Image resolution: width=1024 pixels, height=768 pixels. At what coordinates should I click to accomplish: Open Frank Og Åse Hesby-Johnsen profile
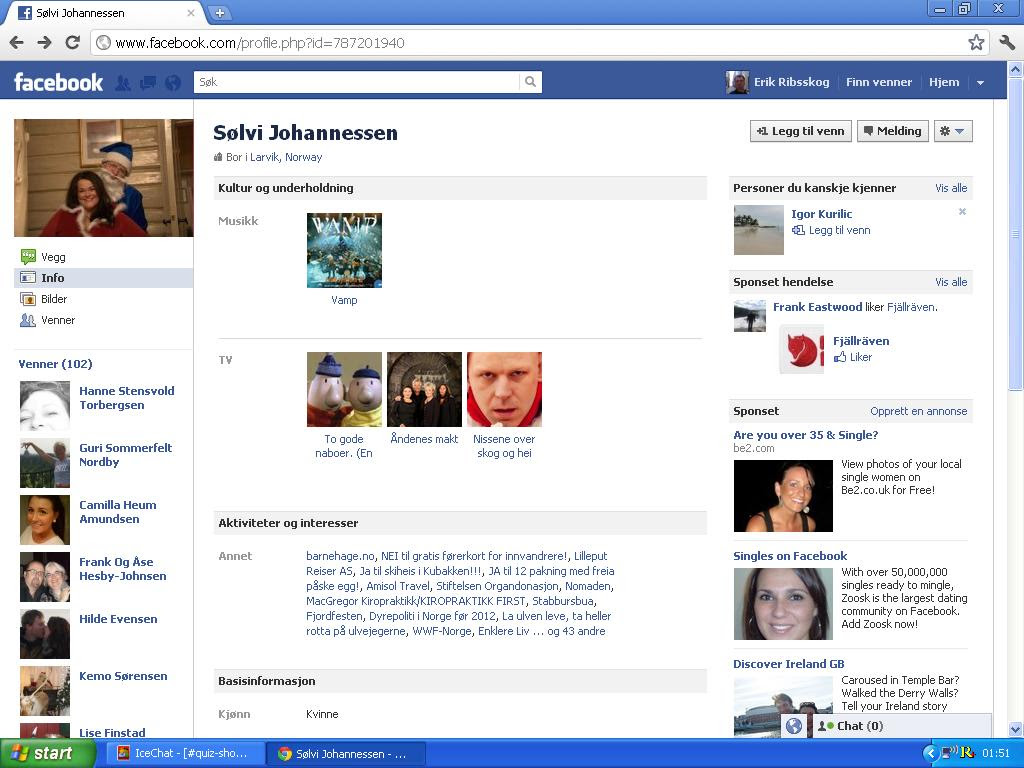(123, 568)
